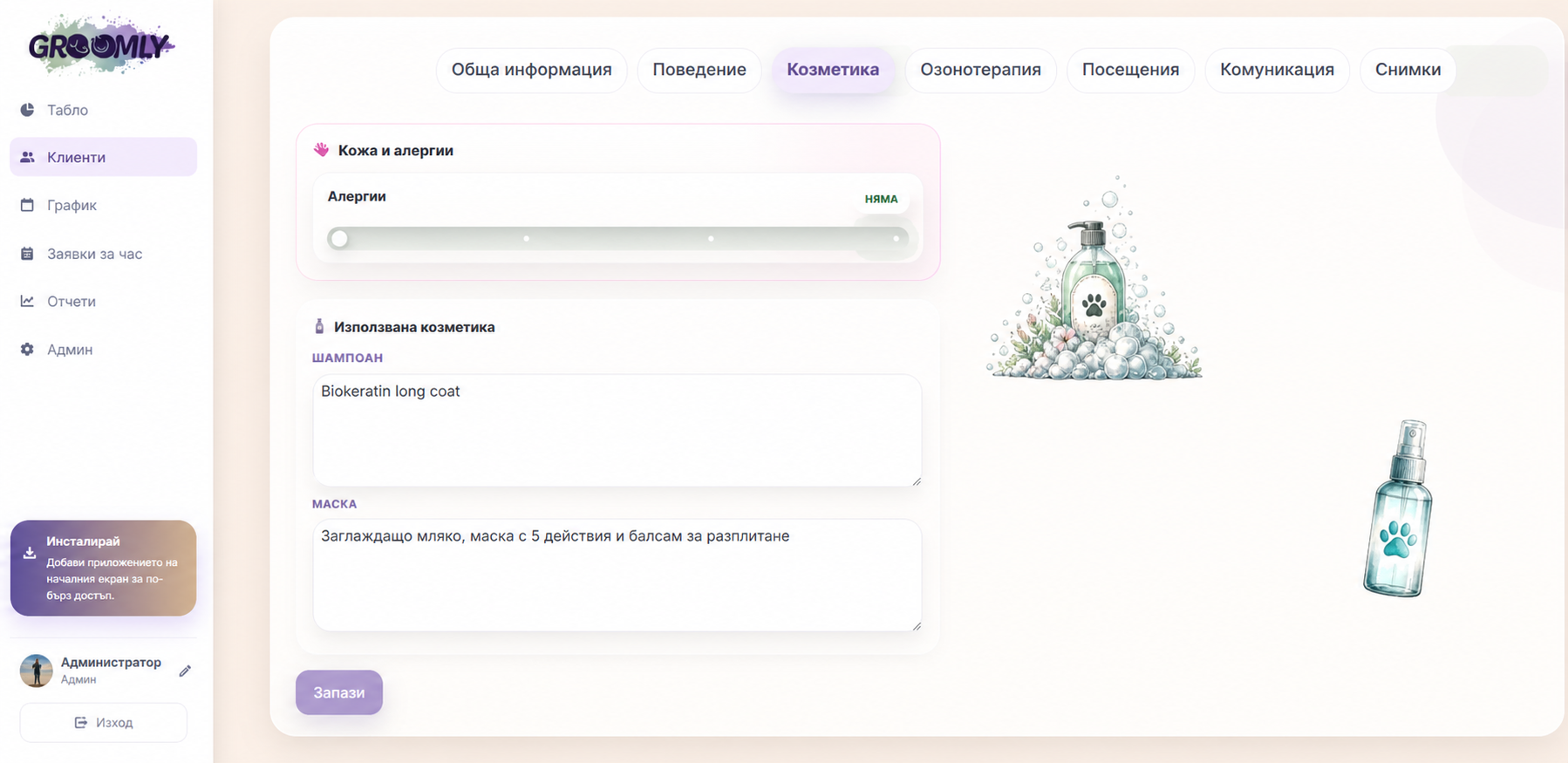Click last dot on Алергии slider
1568x763 pixels.
pos(896,238)
